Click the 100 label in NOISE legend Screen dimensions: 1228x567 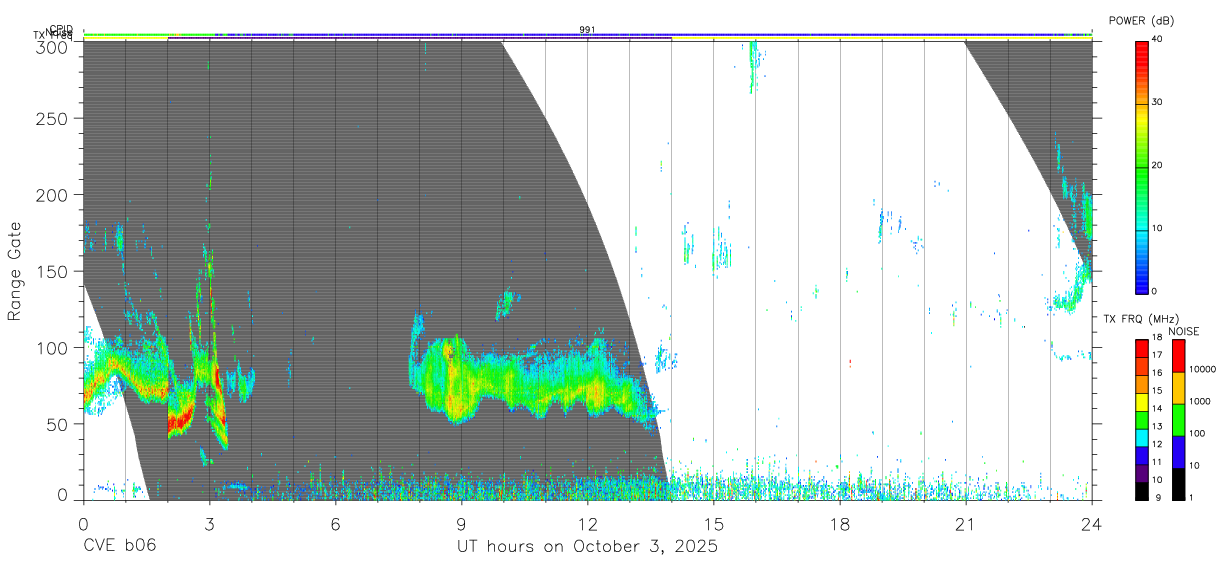tap(1198, 434)
